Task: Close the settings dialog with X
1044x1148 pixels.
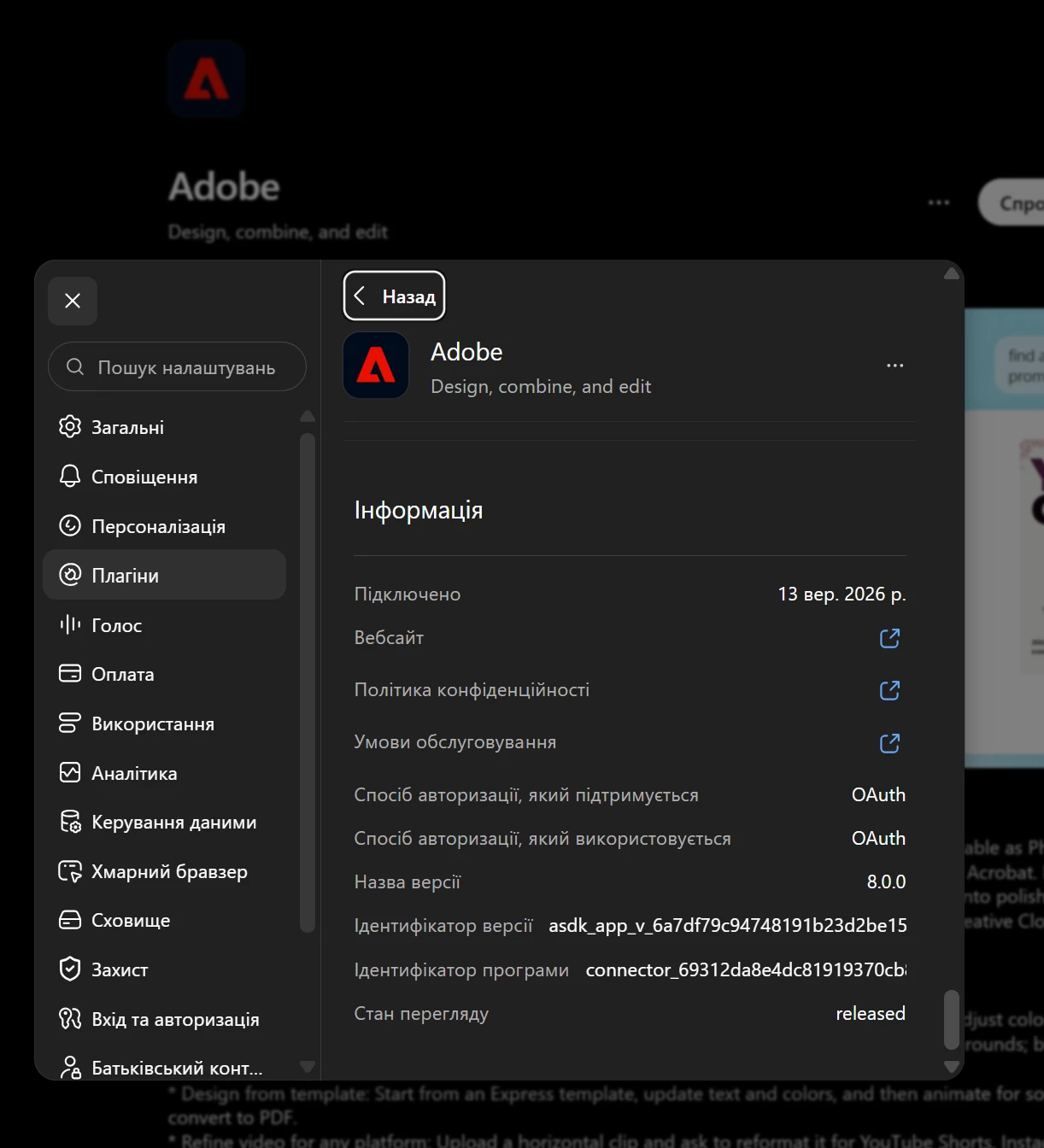Action: 73,301
